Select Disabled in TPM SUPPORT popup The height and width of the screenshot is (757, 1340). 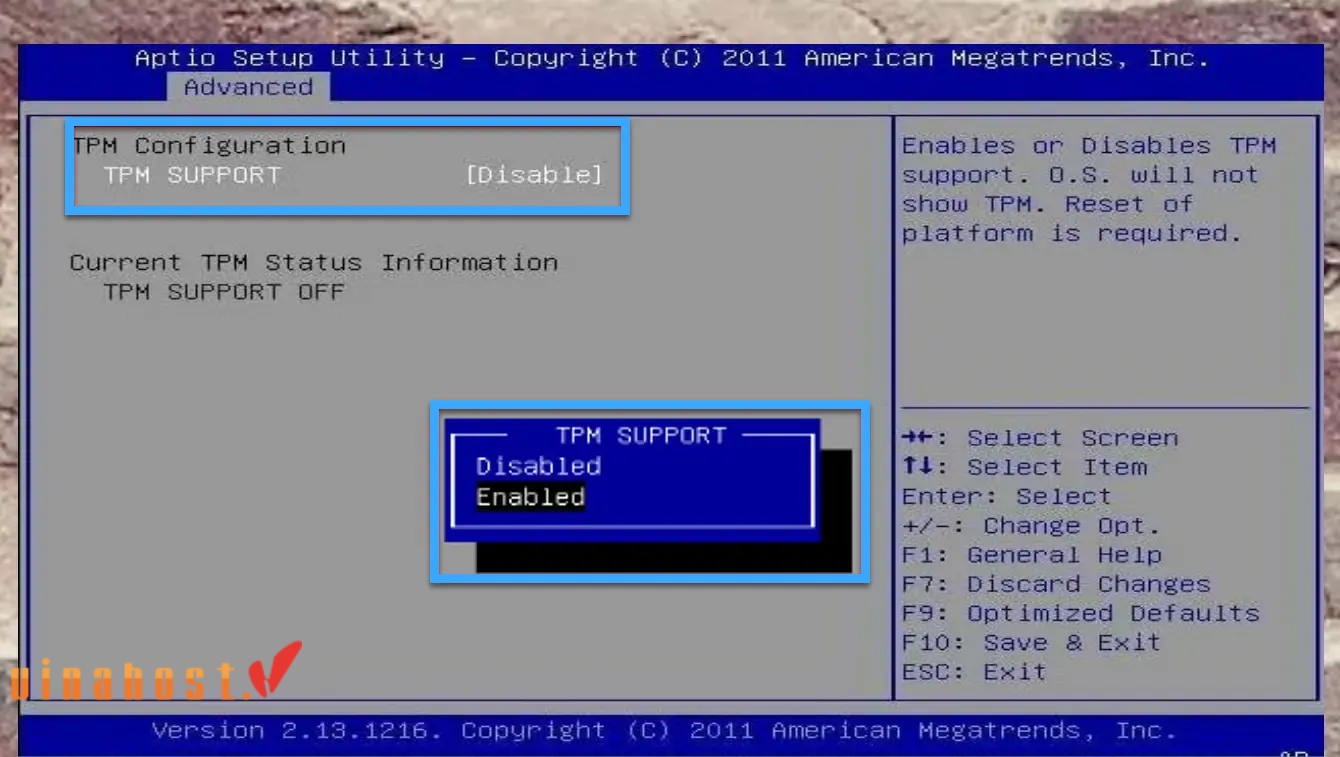[538, 466]
